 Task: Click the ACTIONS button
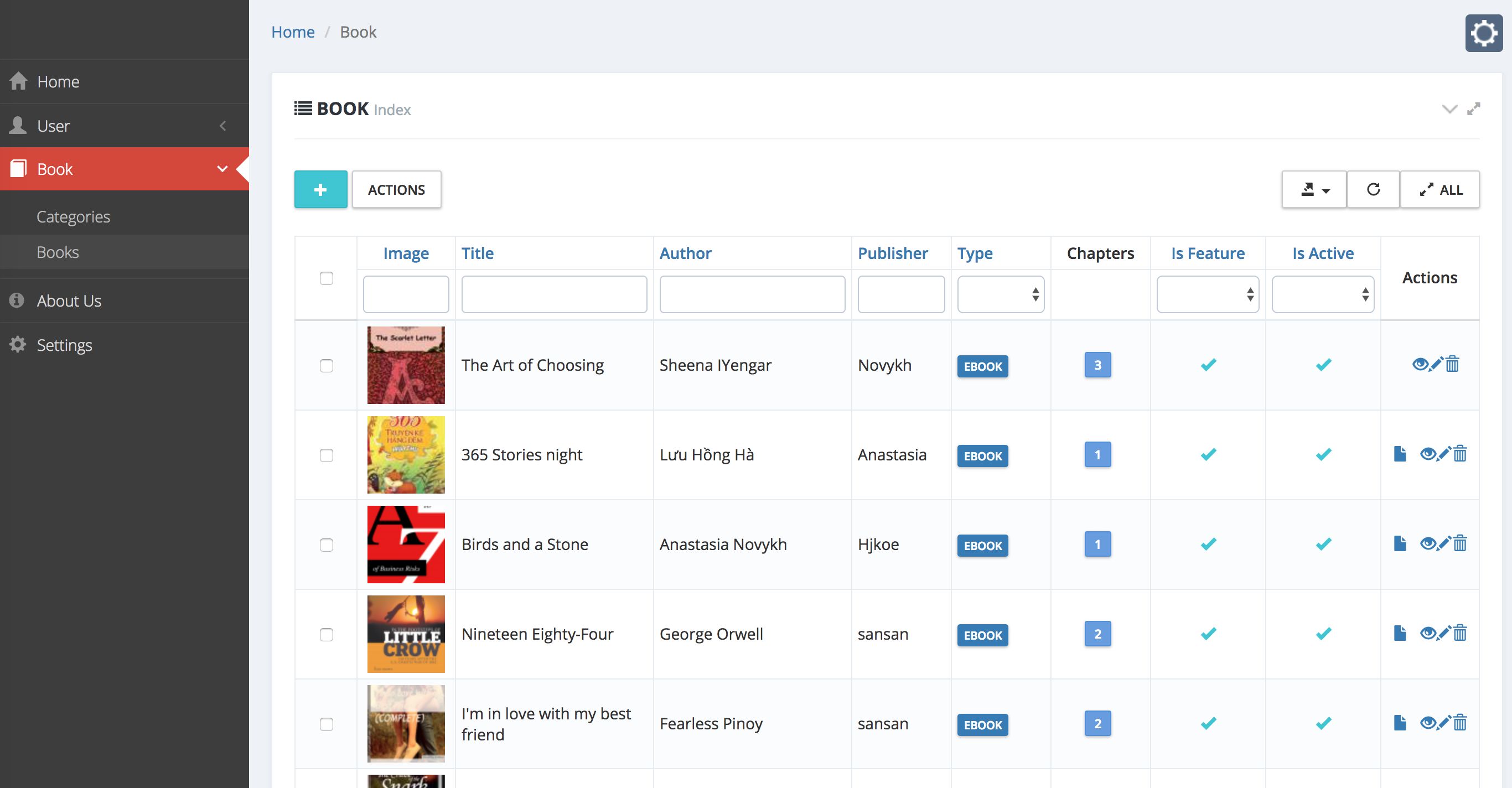click(x=396, y=189)
